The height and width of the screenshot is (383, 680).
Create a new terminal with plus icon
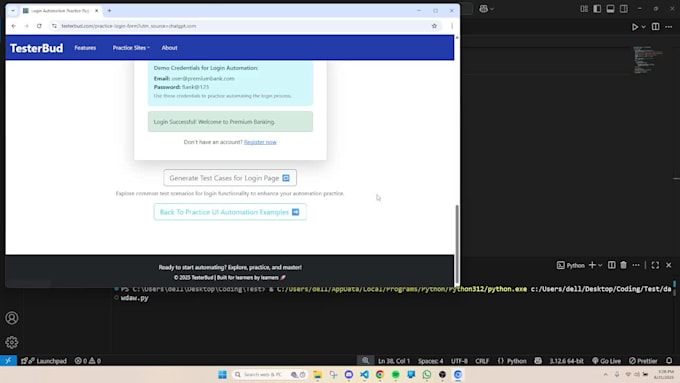[592, 265]
